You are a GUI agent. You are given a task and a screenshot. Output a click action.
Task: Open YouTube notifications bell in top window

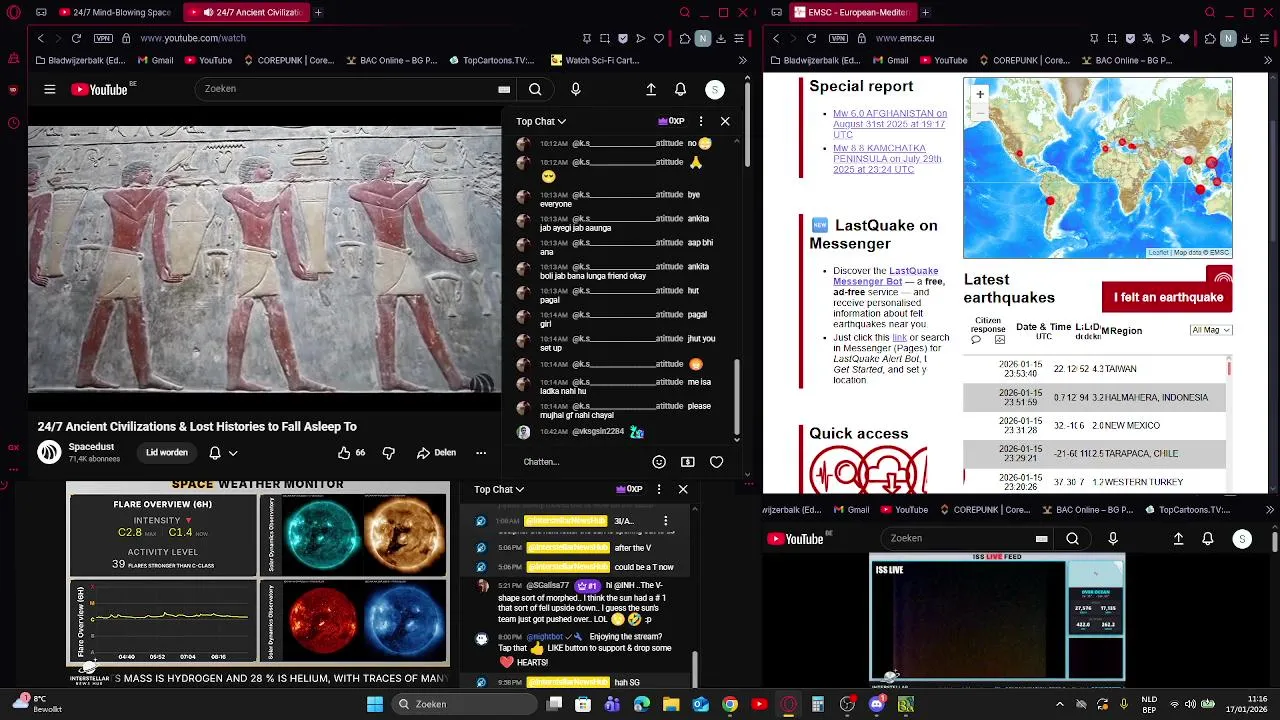tap(680, 89)
